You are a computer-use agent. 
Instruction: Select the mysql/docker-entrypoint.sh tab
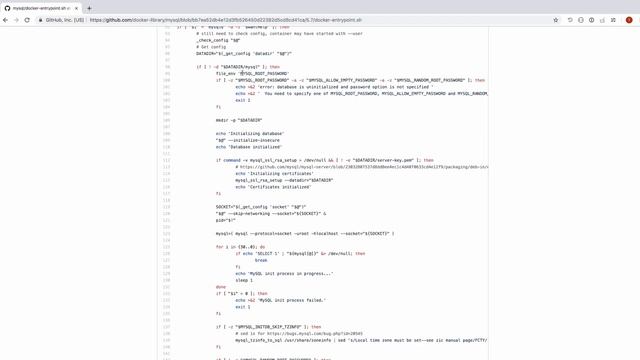(x=41, y=8)
